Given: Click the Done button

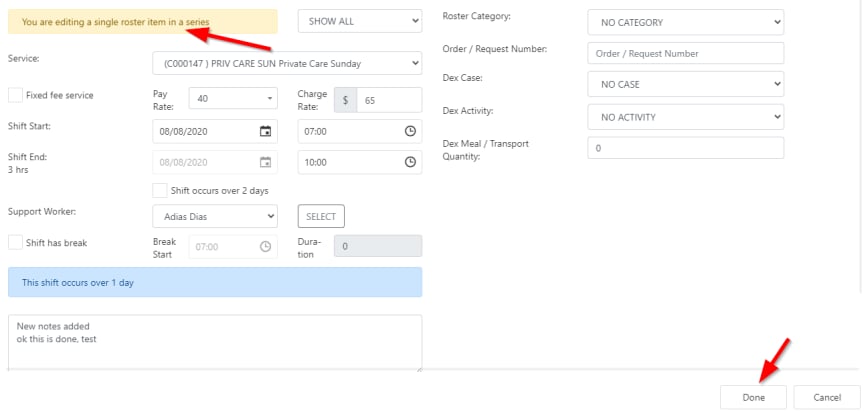Looking at the screenshot, I should [753, 397].
